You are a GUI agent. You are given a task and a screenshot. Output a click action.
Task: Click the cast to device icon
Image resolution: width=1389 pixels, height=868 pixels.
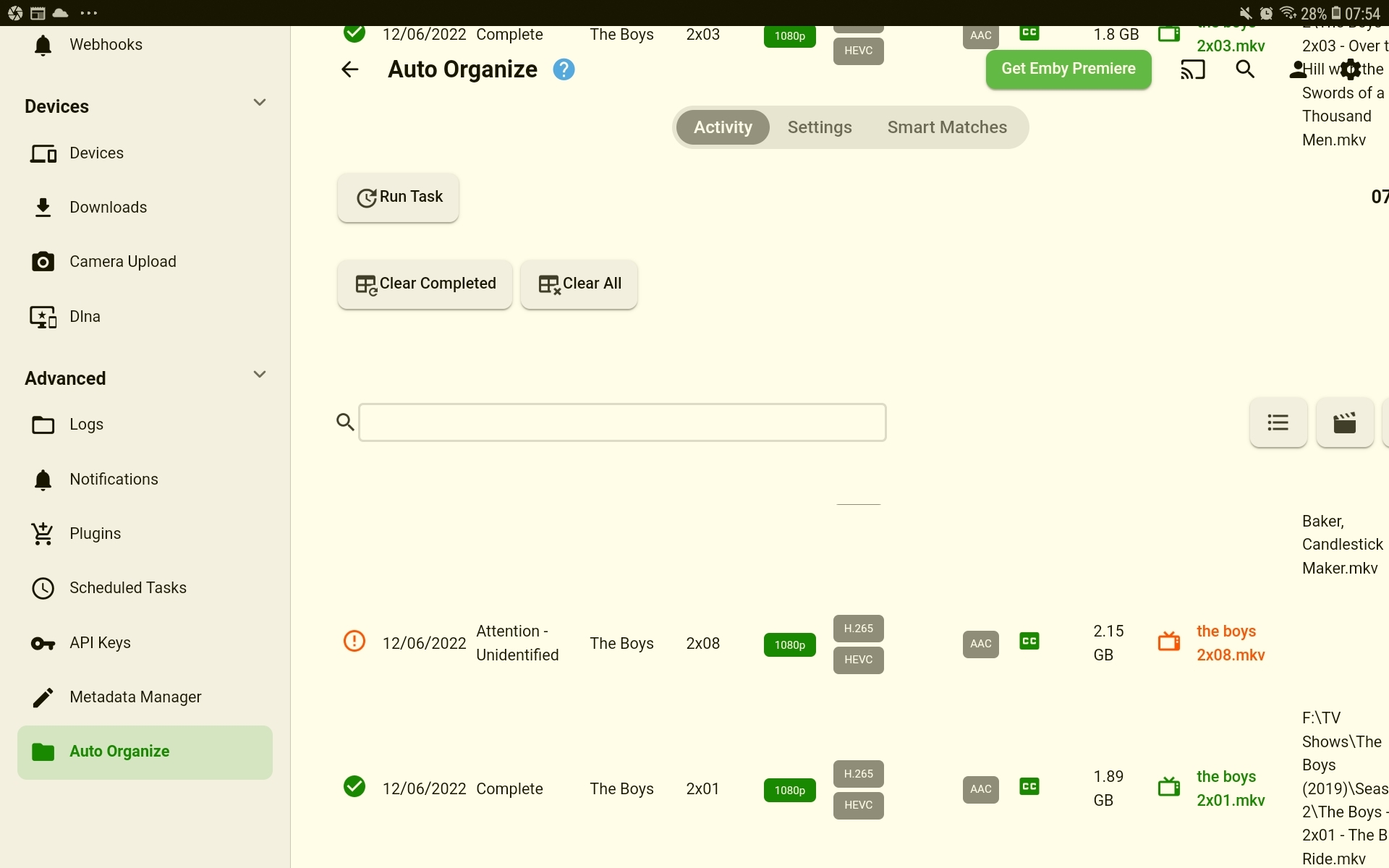(1192, 69)
